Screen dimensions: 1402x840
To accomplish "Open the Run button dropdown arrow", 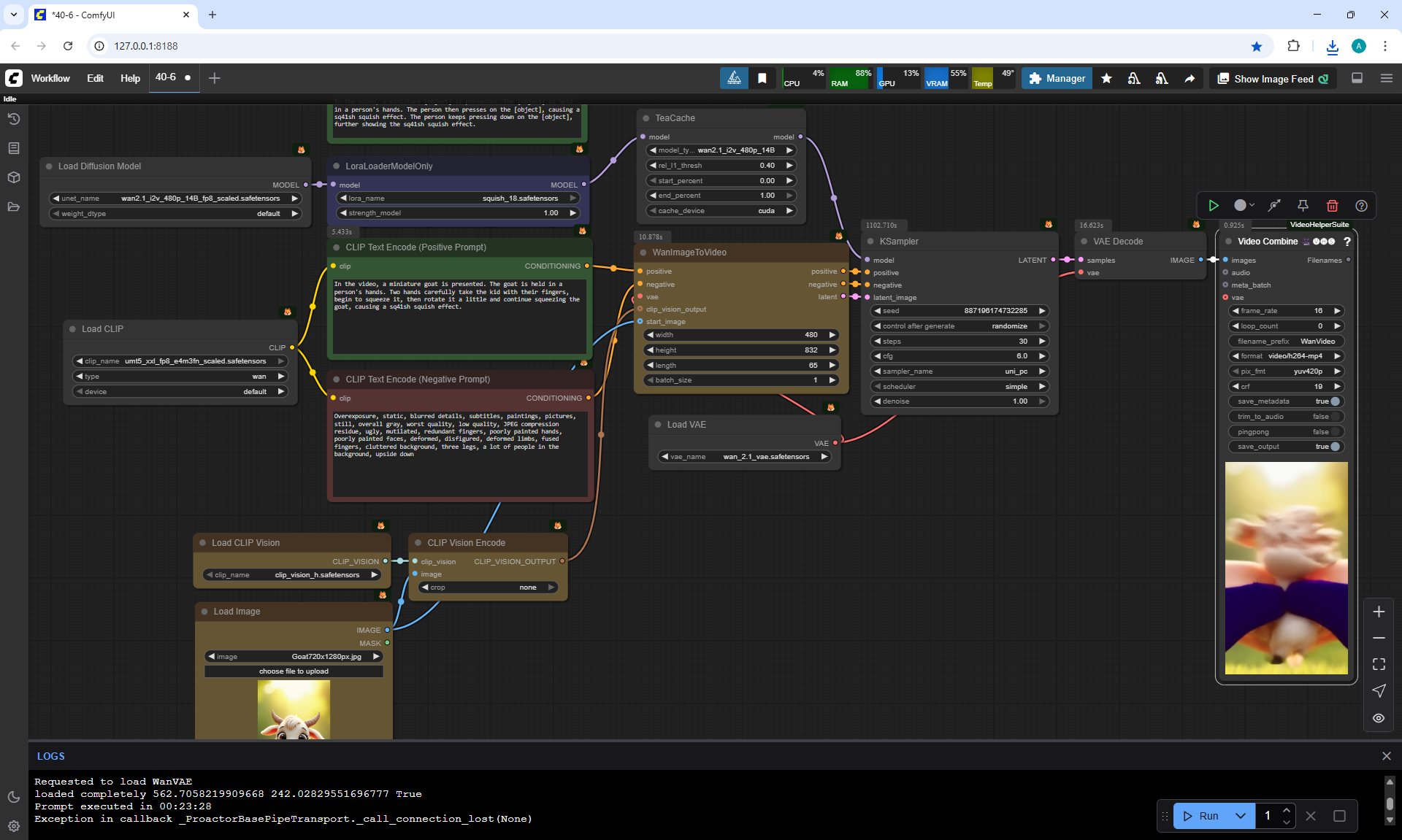I will pos(1240,816).
